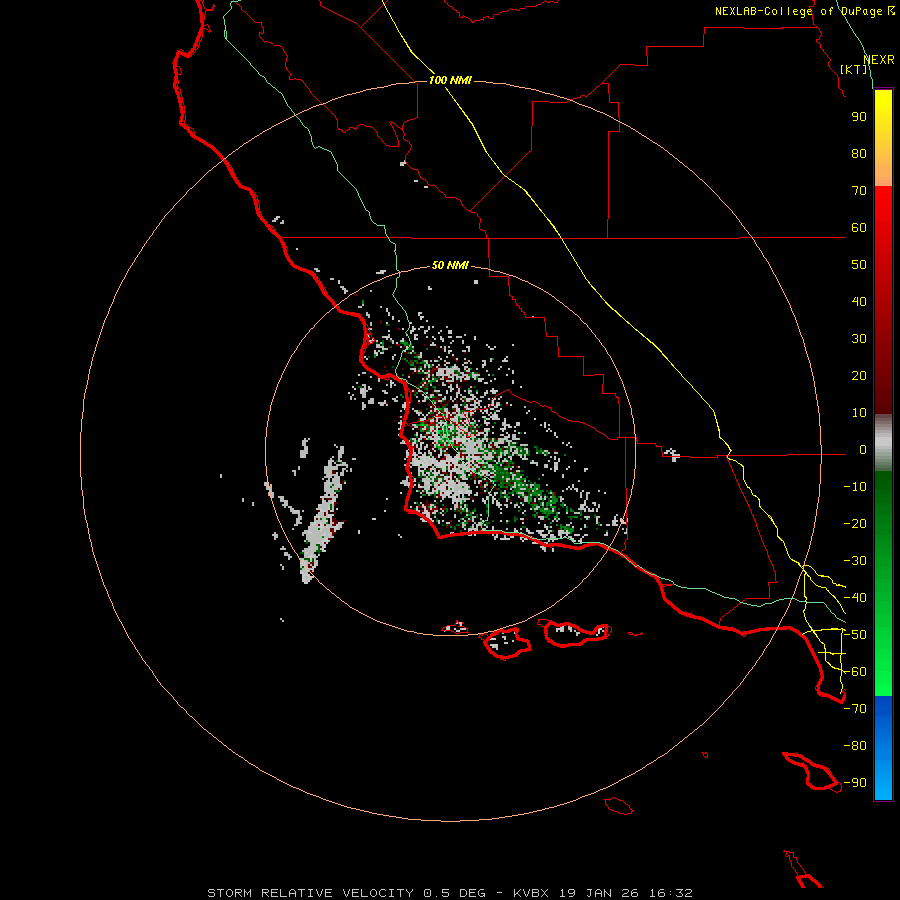Image resolution: width=900 pixels, height=900 pixels.
Task: Click the "-80" scale label
Action: (855, 746)
